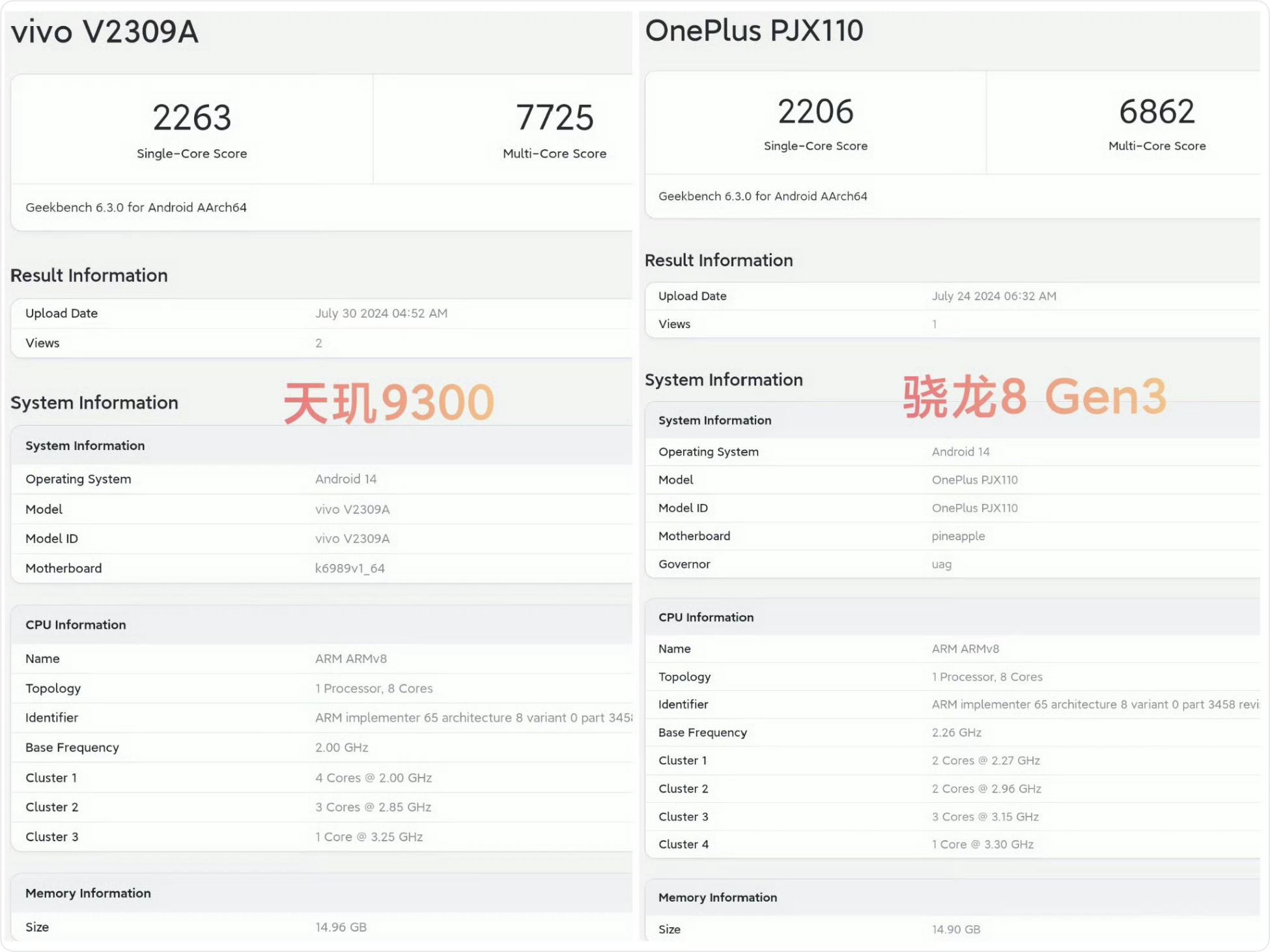This screenshot has height=952, width=1270.
Task: Click the vivo CPU Information section header
Action: click(76, 625)
